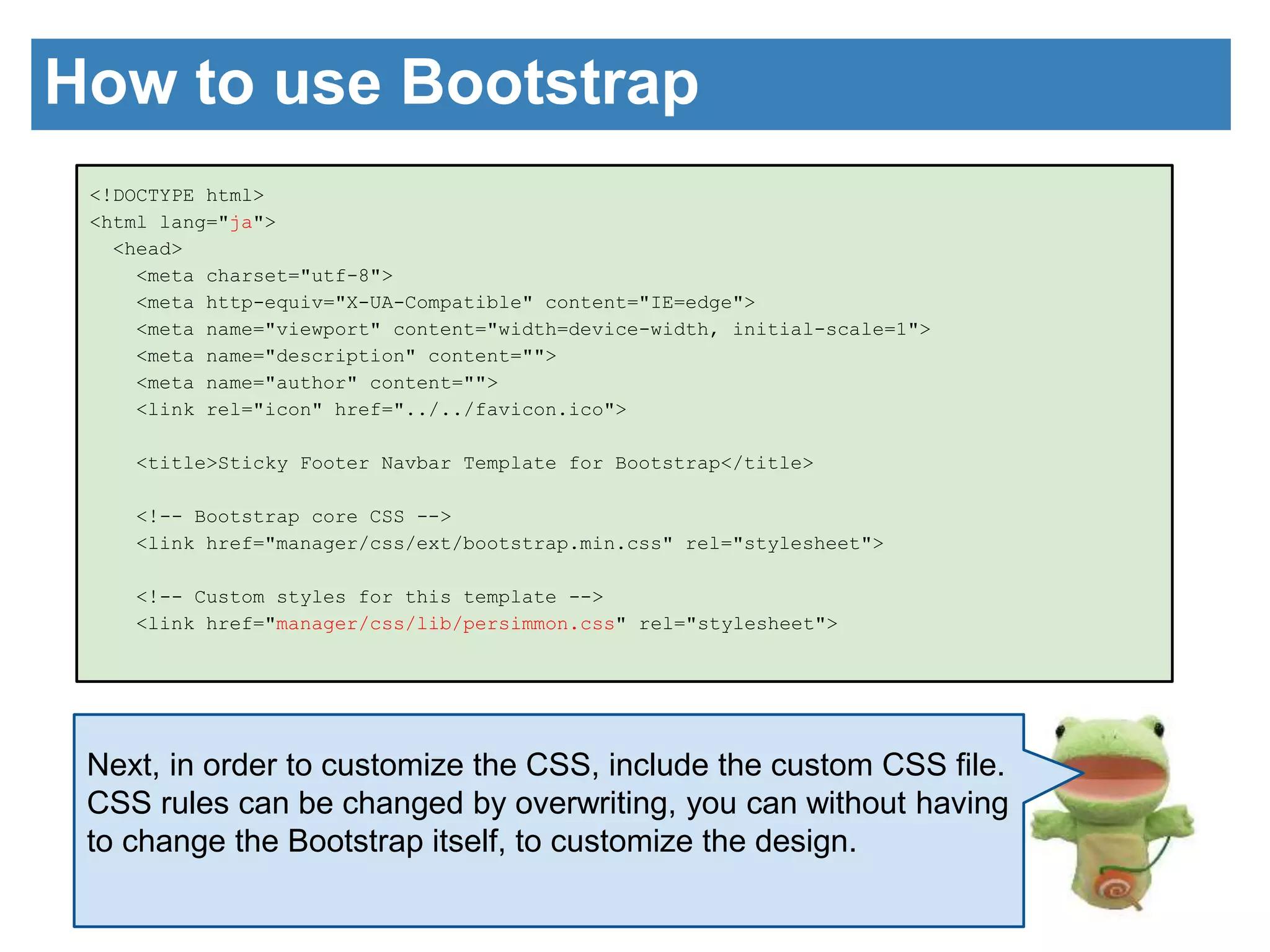The image size is (1270, 952).
Task: Click the '<head>' tag line
Action: pyautogui.click(x=148, y=249)
